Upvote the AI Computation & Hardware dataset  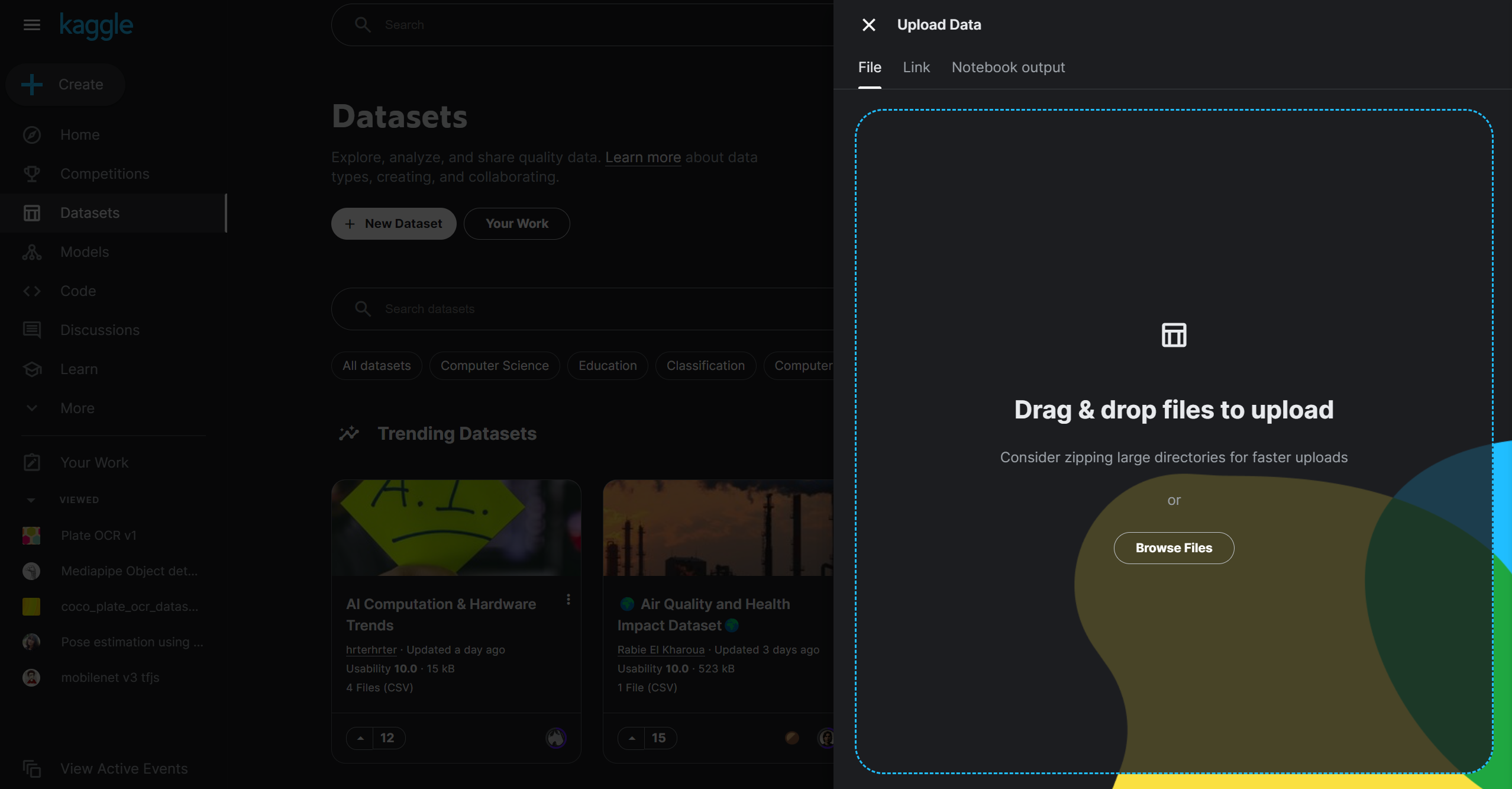[x=360, y=738]
